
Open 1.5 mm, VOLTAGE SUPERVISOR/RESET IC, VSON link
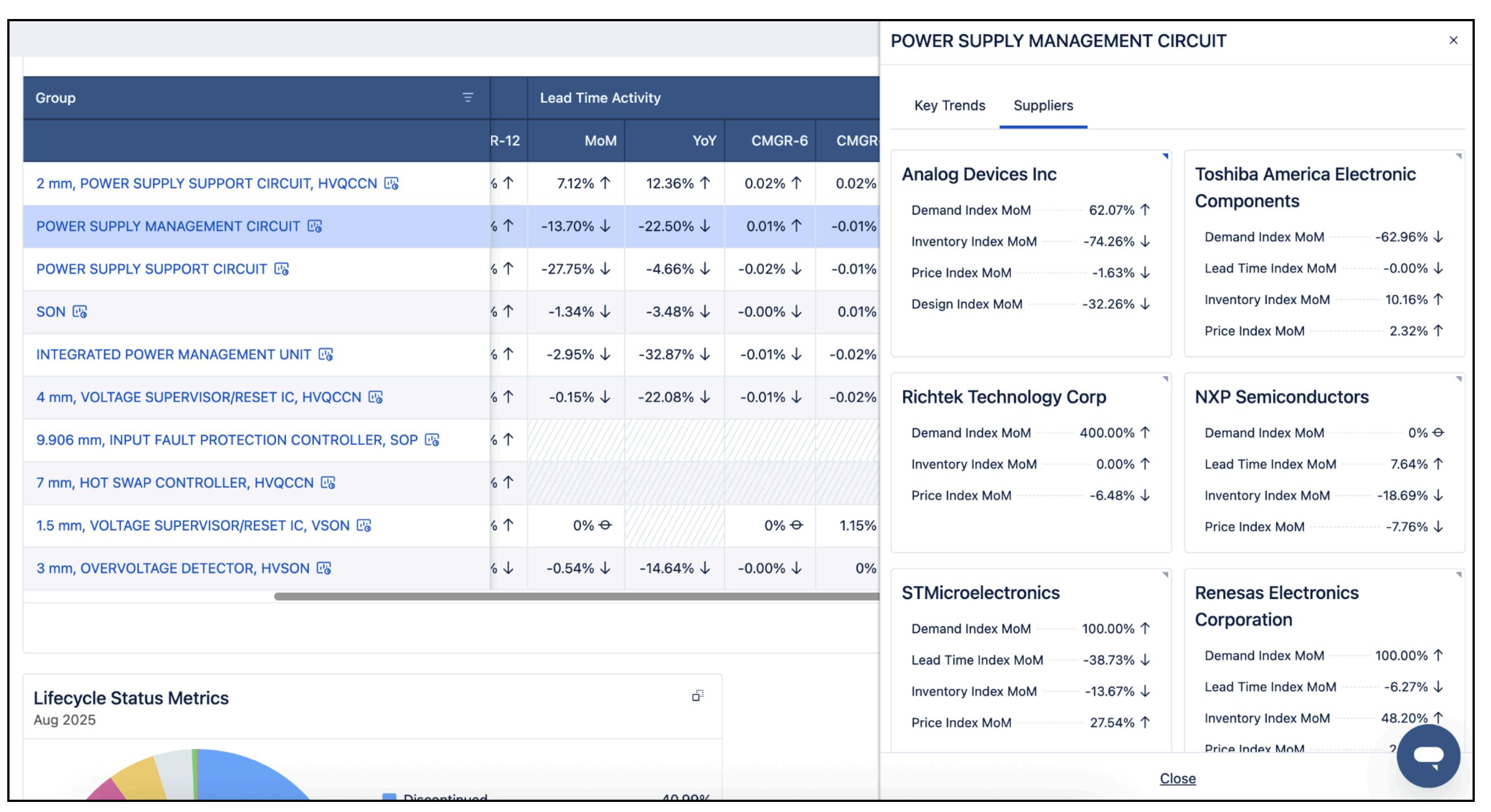tap(194, 526)
